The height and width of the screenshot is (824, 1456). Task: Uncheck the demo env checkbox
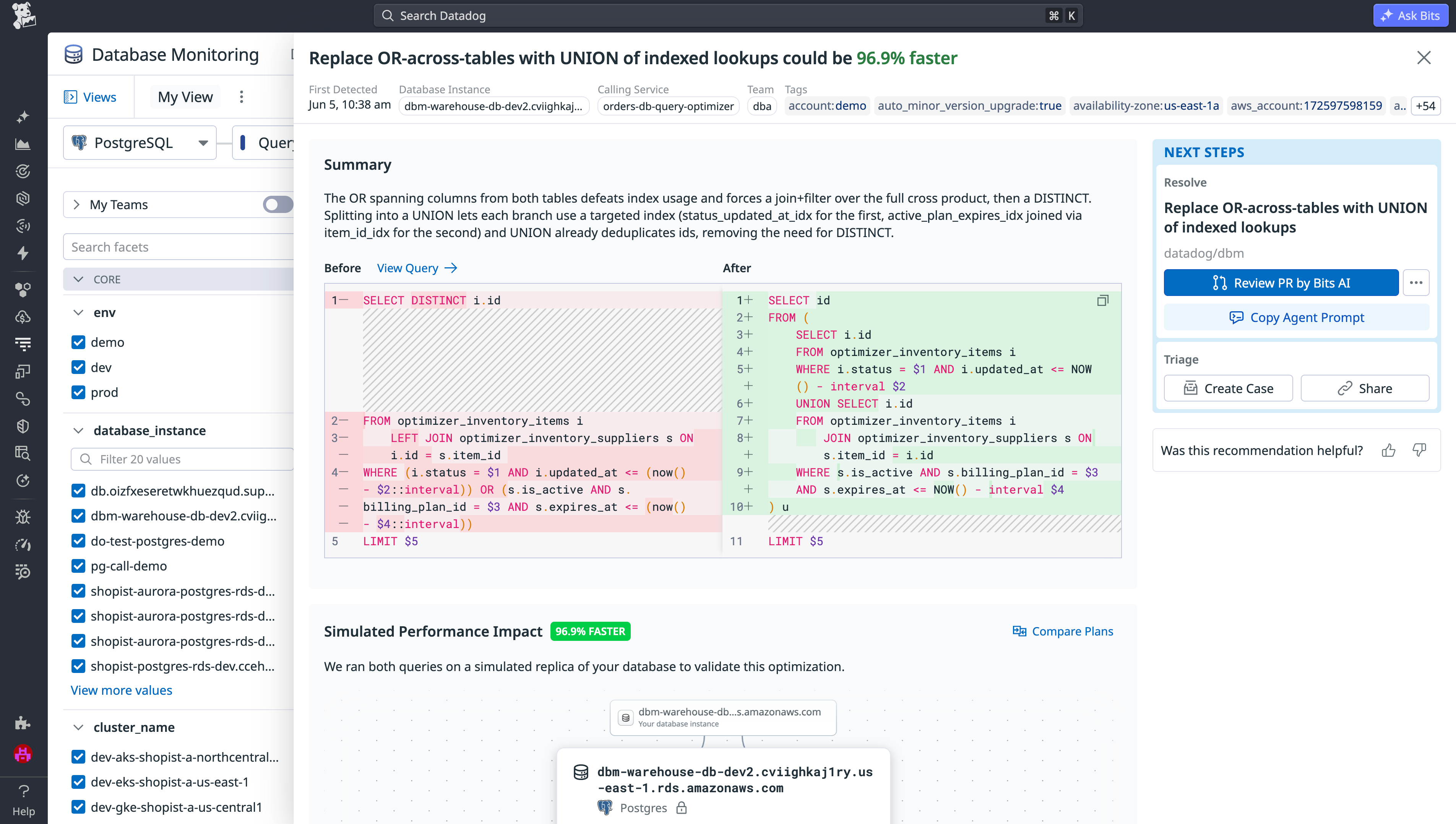(78, 342)
